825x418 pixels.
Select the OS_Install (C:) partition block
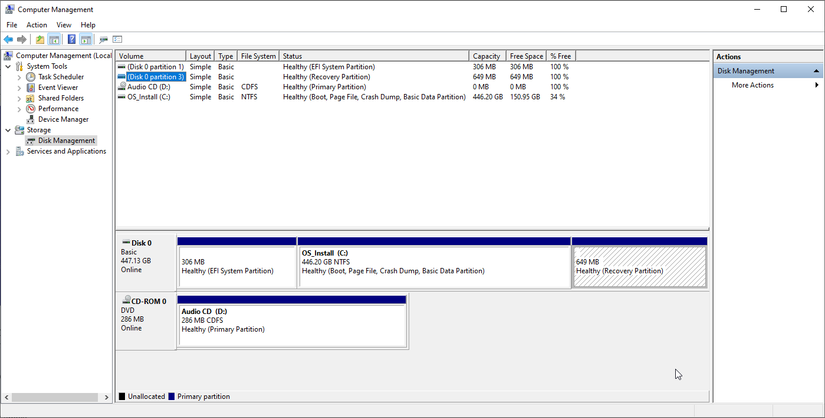coord(434,267)
